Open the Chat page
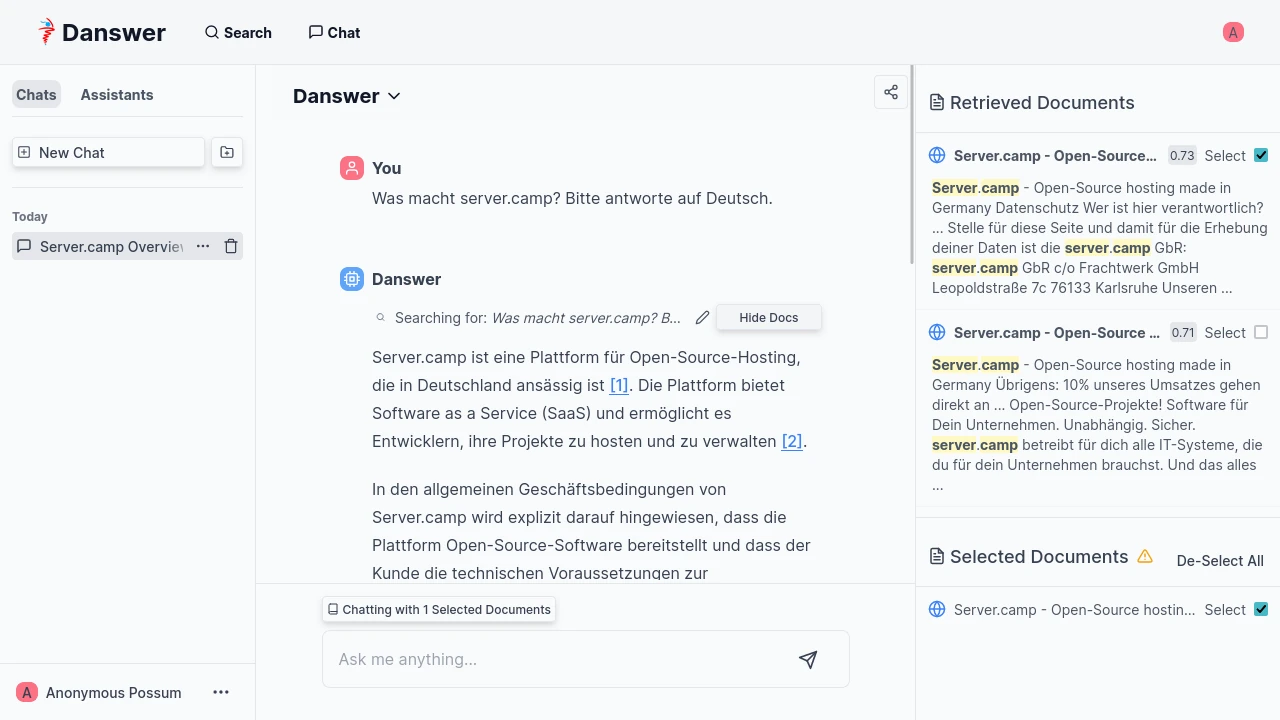The width and height of the screenshot is (1280, 720). (334, 32)
